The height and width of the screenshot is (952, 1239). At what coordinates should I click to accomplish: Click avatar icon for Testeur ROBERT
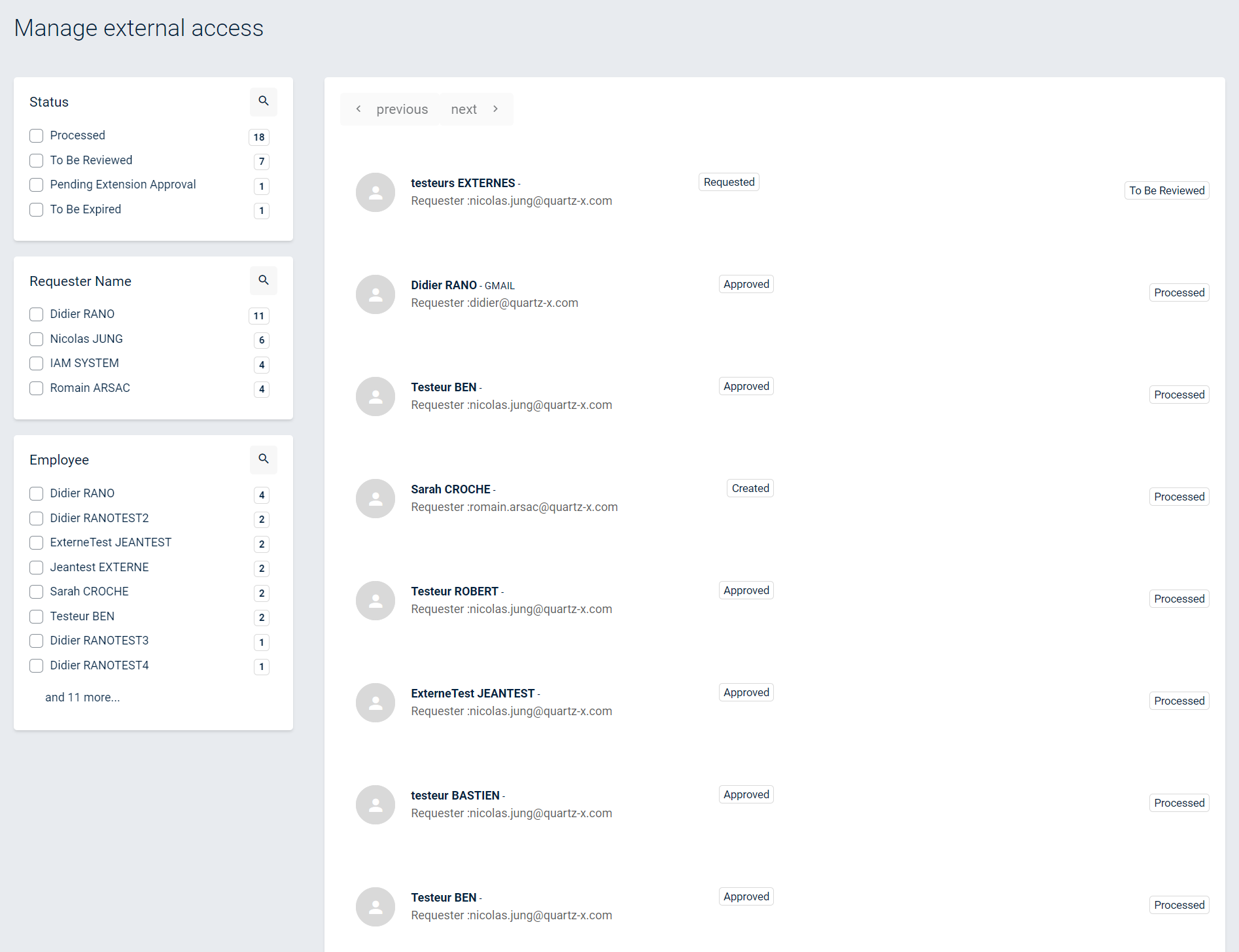[375, 601]
